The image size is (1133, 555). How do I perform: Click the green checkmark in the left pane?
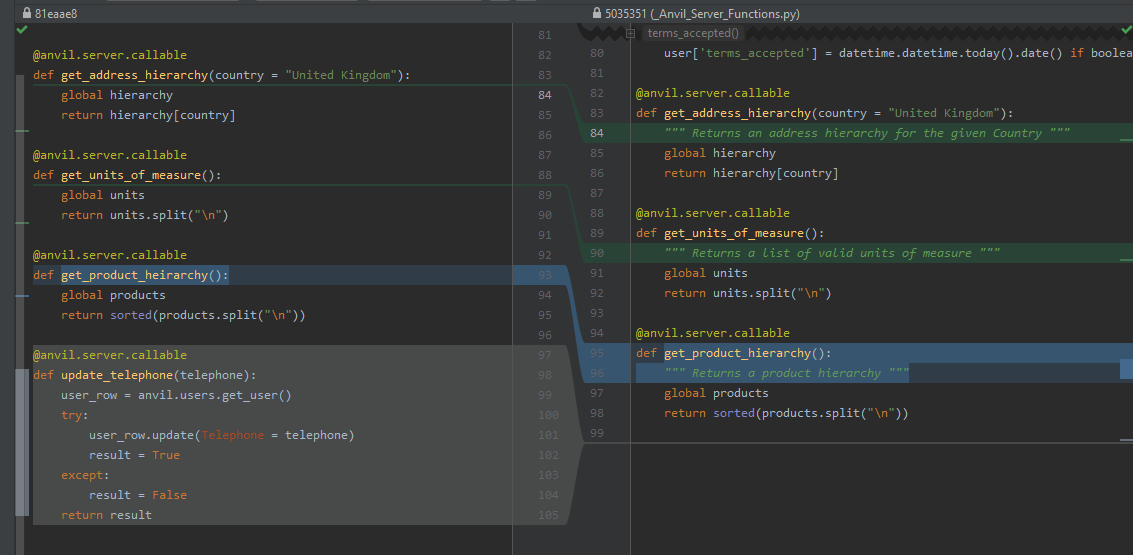(22, 30)
